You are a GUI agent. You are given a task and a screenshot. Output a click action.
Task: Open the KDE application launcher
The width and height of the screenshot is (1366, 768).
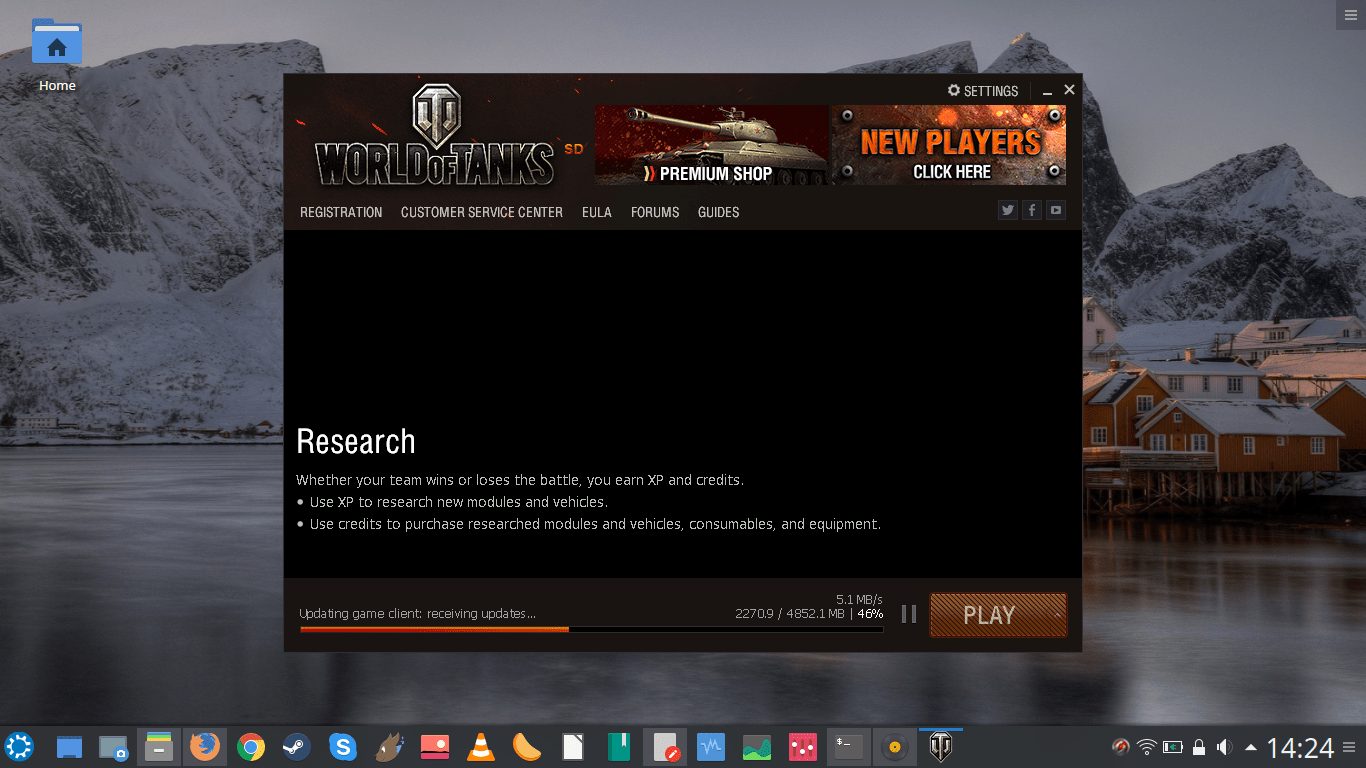coord(19,747)
